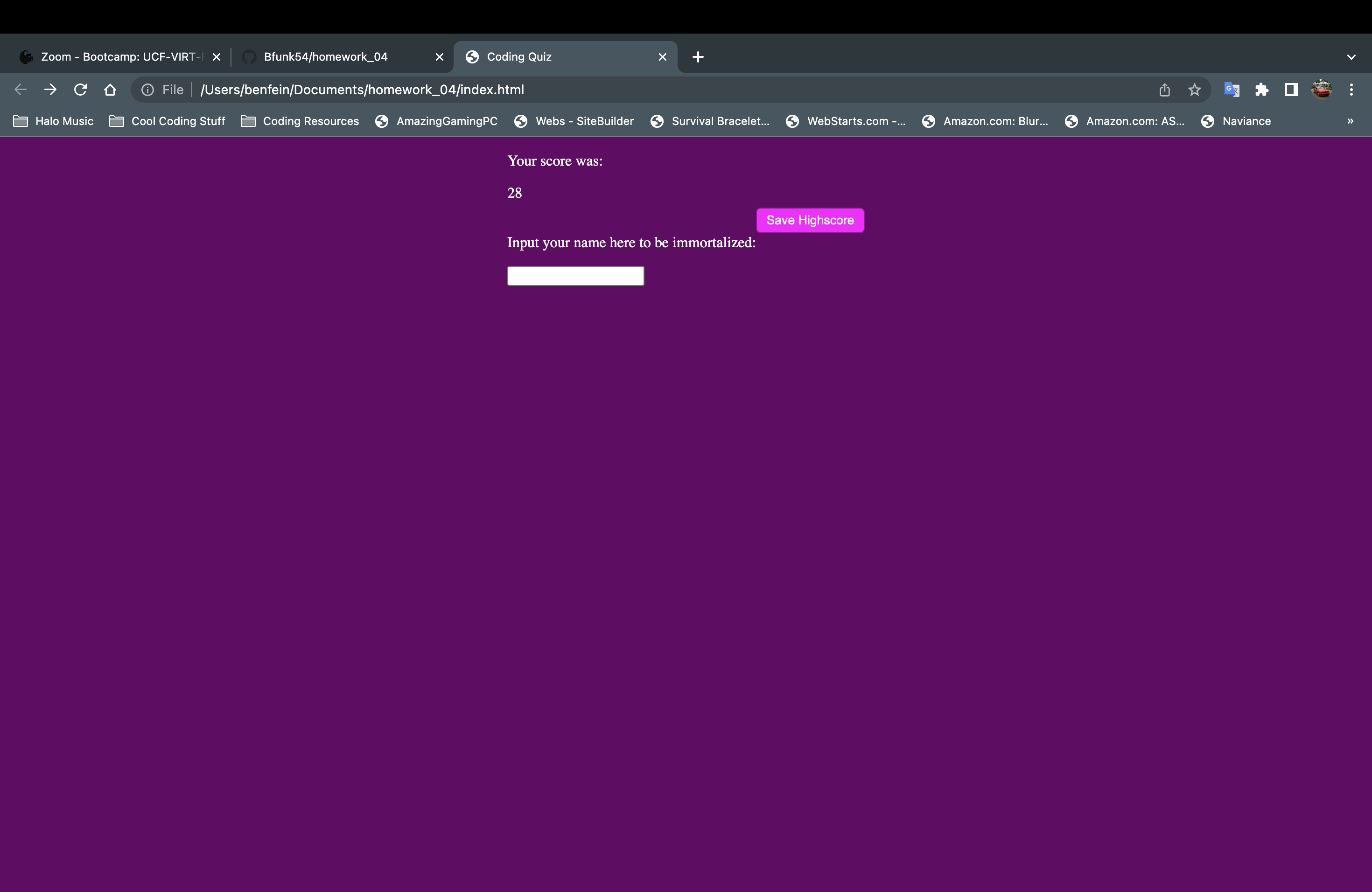Image resolution: width=1372 pixels, height=892 pixels.
Task: Expand hidden bookmarks overflow chevron
Action: (x=1350, y=121)
